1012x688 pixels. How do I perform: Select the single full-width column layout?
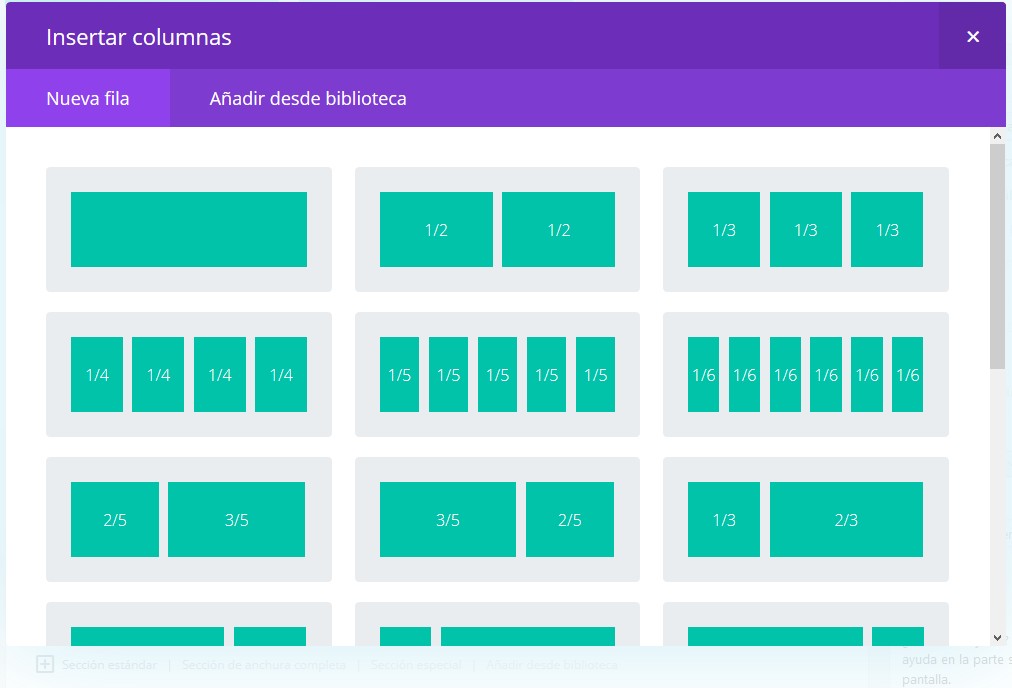(189, 229)
